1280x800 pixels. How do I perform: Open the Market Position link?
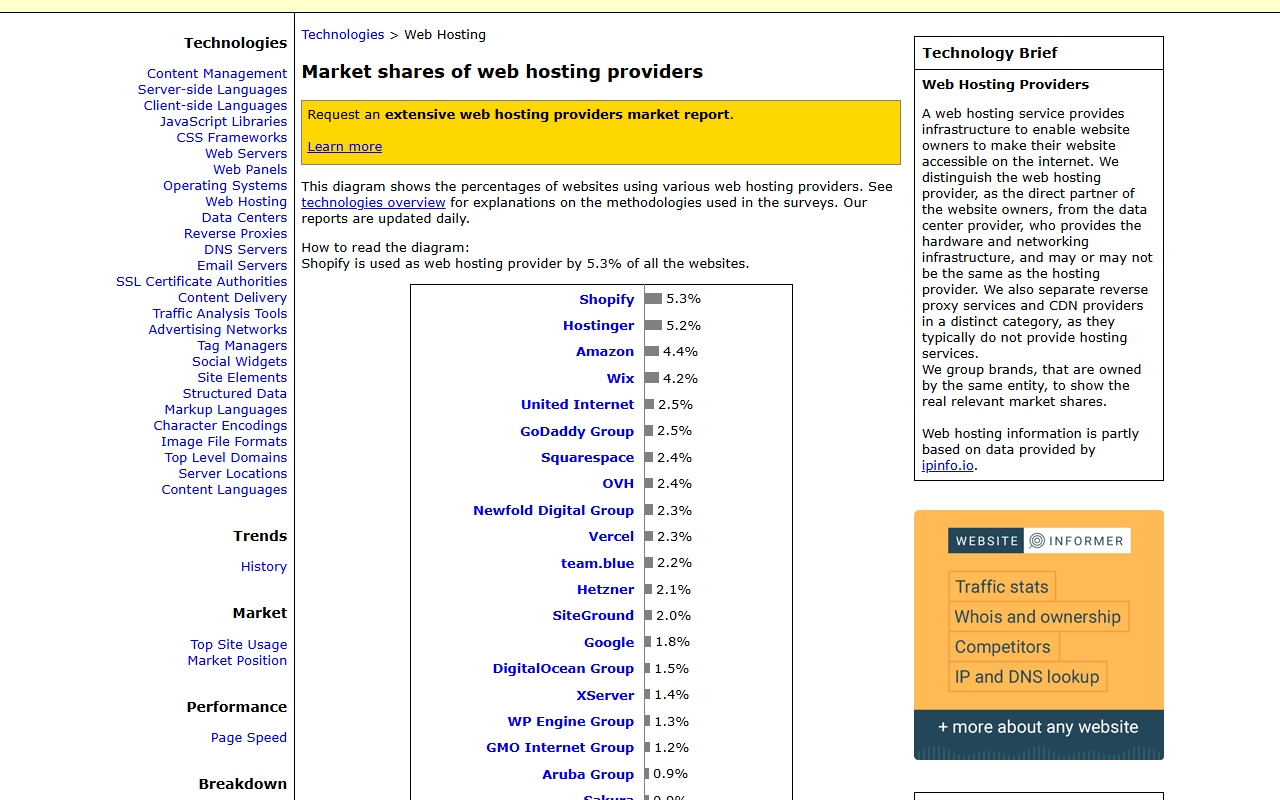[x=237, y=661]
